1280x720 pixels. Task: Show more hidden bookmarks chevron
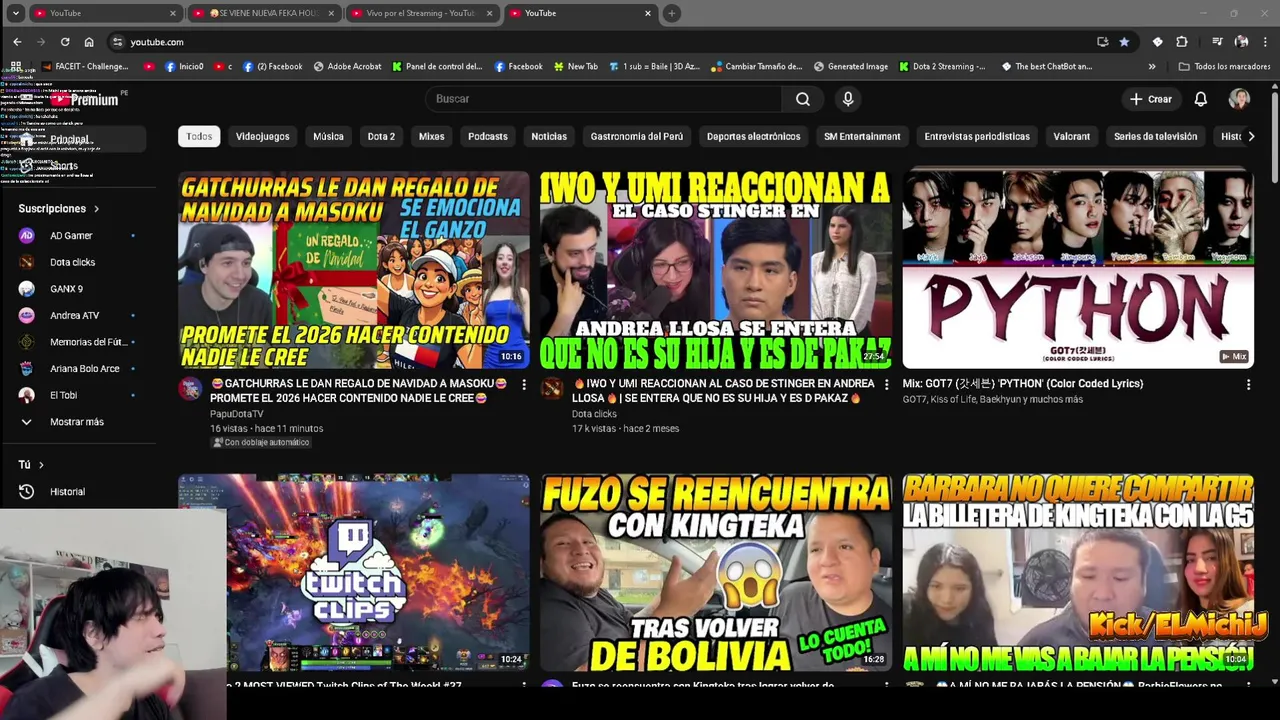click(x=1152, y=66)
